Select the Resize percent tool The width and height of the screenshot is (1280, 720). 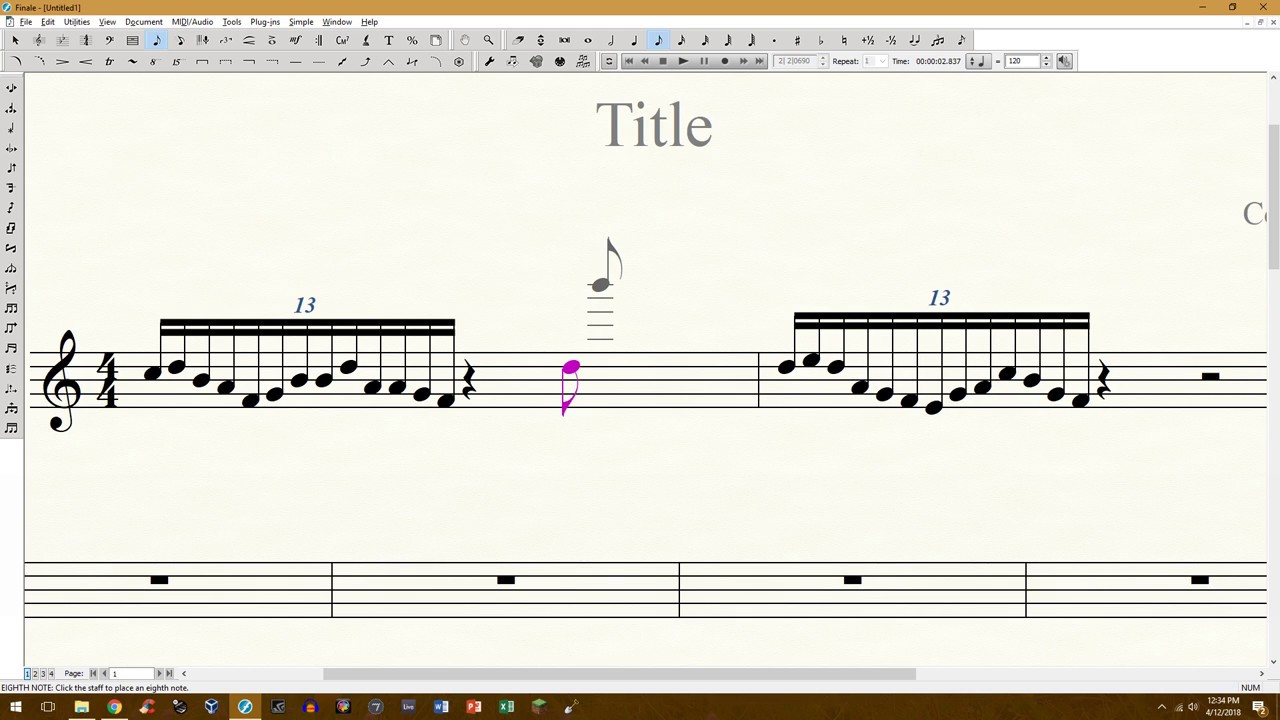click(412, 40)
